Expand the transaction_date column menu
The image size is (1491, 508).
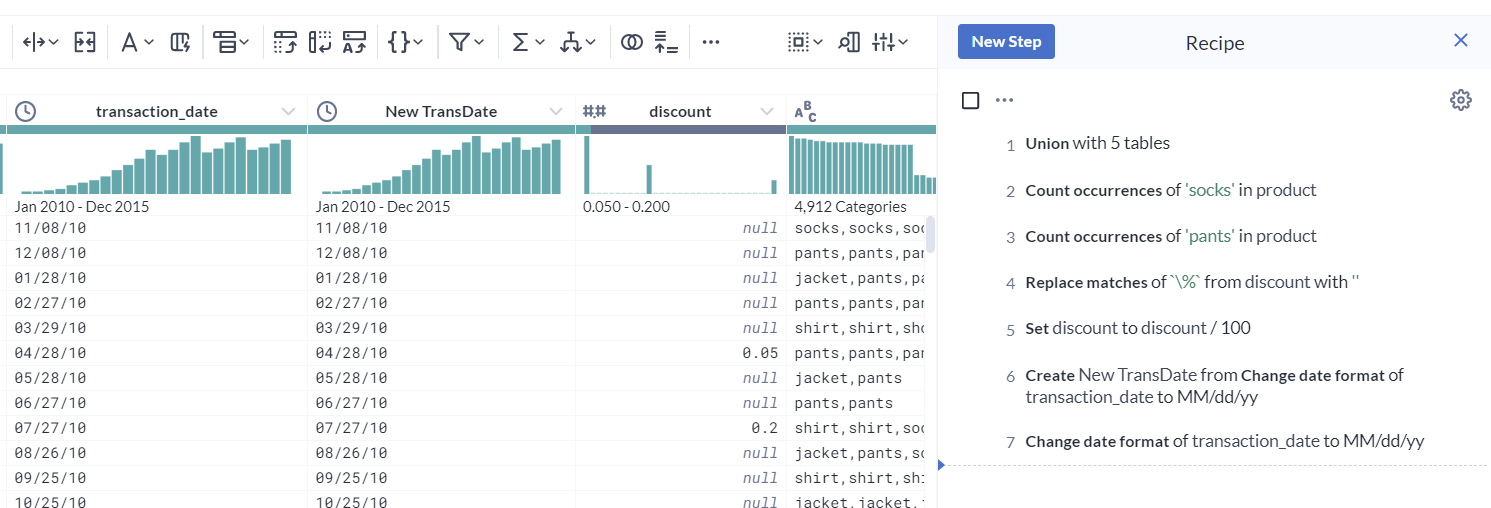click(x=289, y=111)
